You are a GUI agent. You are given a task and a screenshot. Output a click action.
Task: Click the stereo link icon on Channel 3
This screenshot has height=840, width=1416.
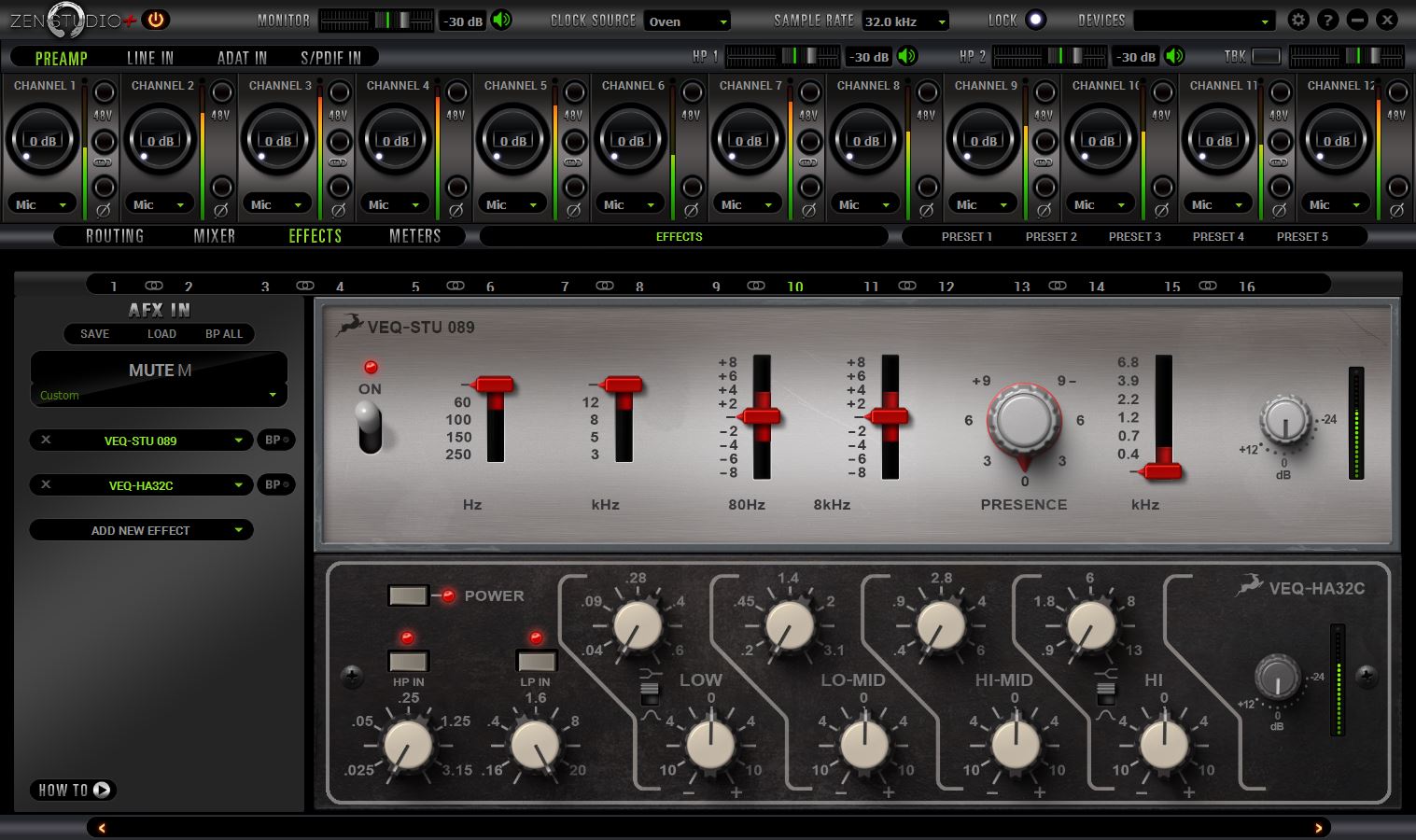pyautogui.click(x=339, y=162)
